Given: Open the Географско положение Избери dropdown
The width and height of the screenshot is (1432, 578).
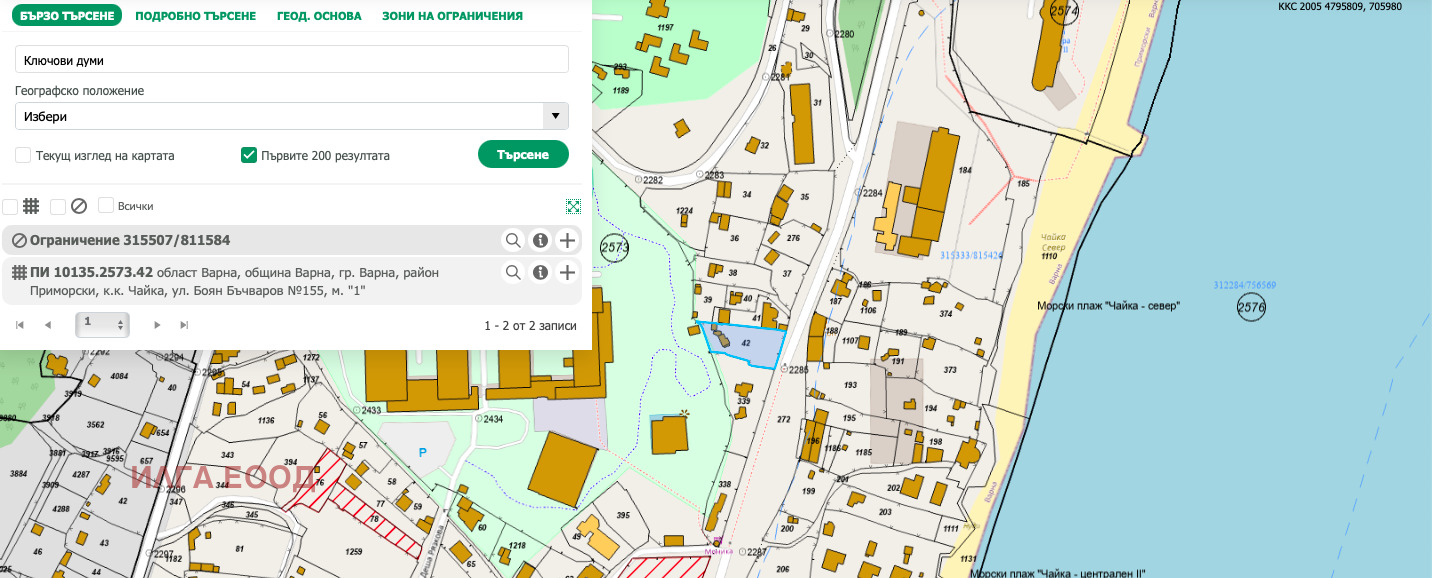Looking at the screenshot, I should (292, 116).
